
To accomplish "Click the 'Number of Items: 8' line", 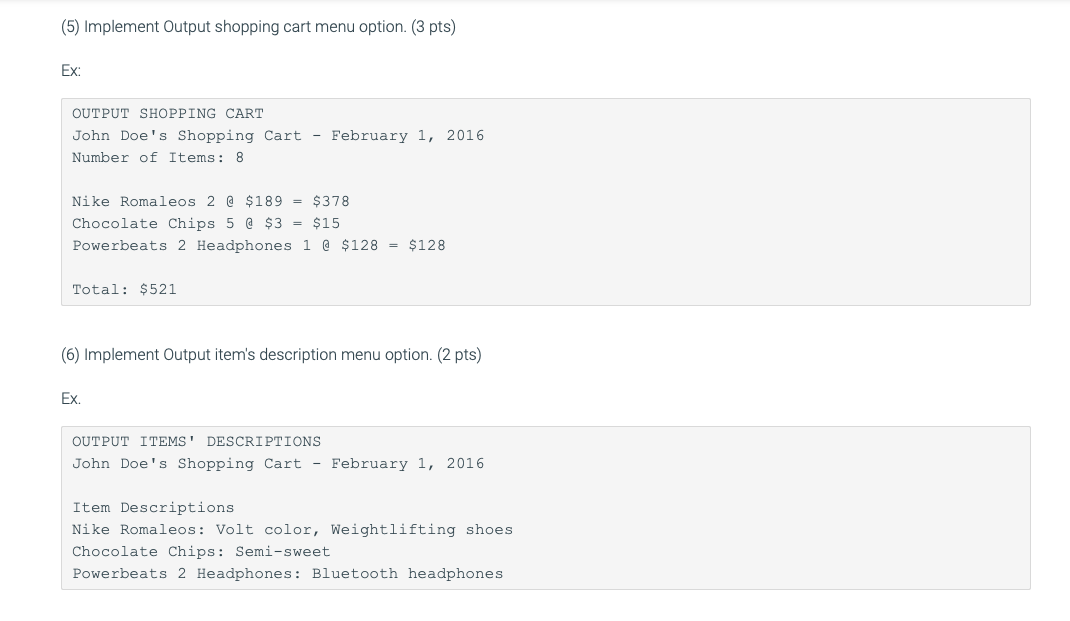I will point(158,158).
